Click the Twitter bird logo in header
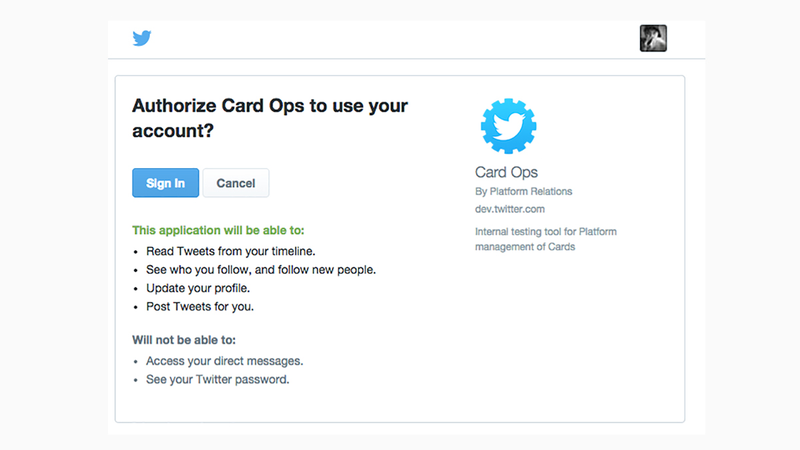This screenshot has width=800, height=450. 142,38
